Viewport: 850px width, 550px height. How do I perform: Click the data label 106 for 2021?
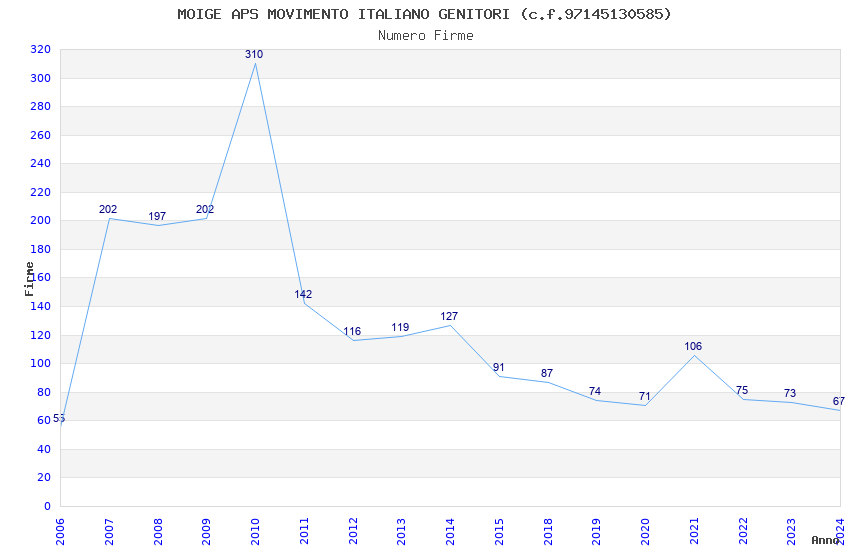[x=693, y=346]
